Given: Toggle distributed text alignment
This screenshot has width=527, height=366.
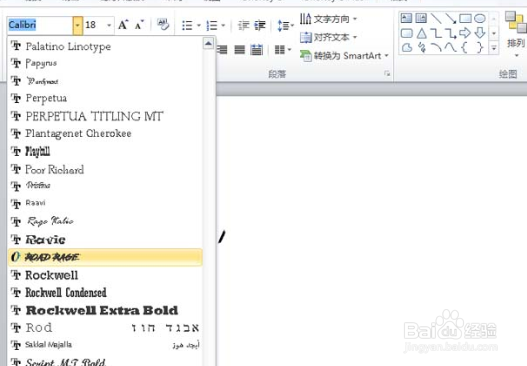Looking at the screenshot, I should (x=257, y=50).
